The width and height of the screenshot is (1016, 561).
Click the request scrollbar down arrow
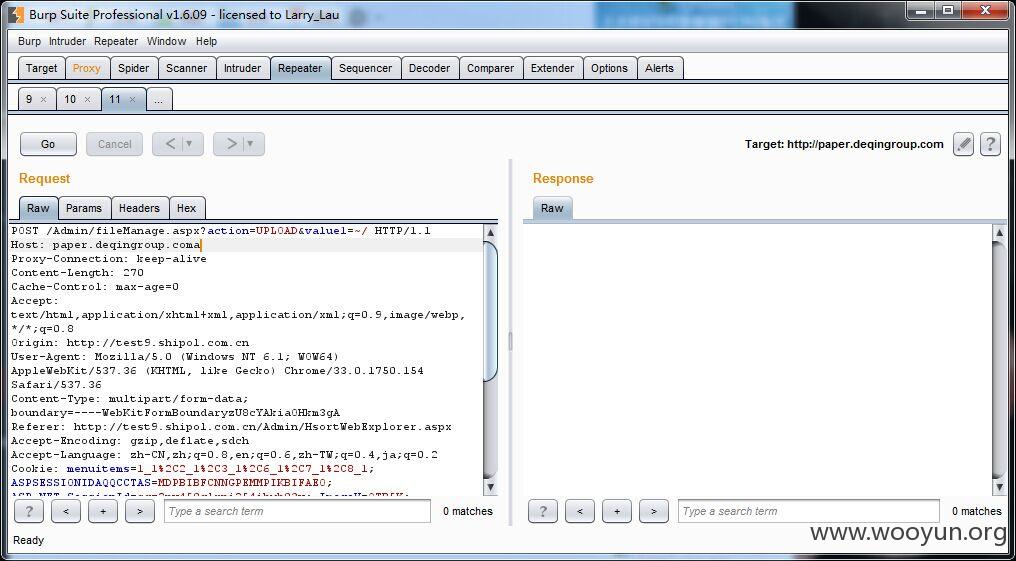point(491,487)
